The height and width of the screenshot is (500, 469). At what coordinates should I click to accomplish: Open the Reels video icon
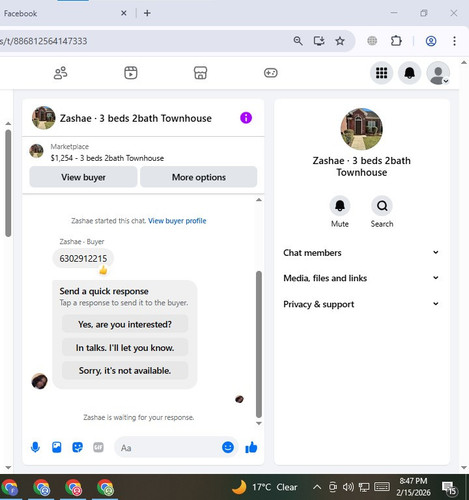click(x=131, y=73)
